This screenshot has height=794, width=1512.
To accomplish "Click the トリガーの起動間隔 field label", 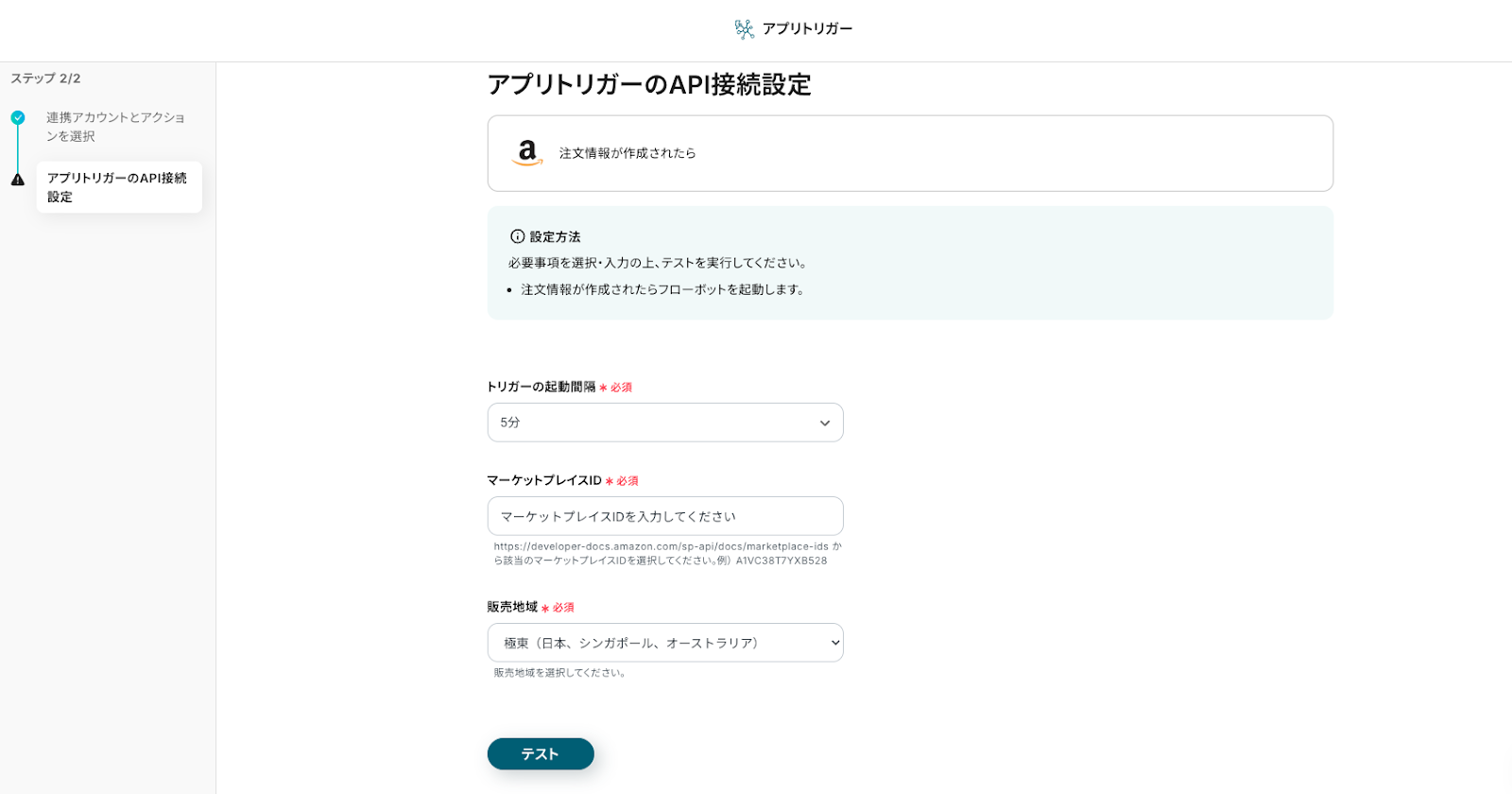I will click(541, 387).
